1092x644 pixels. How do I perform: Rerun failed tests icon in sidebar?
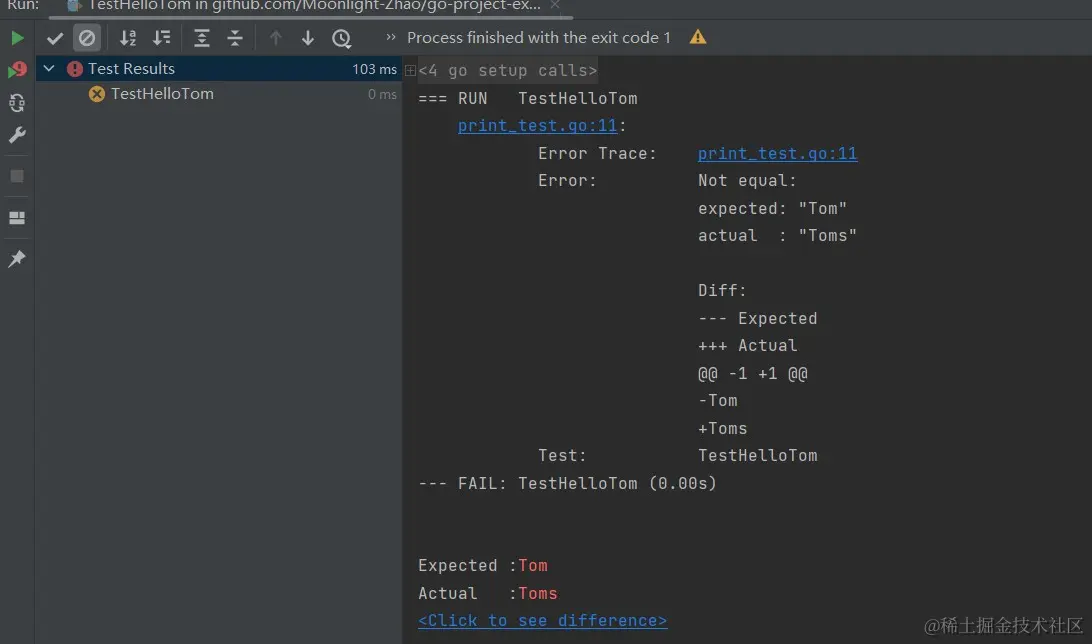tap(17, 70)
